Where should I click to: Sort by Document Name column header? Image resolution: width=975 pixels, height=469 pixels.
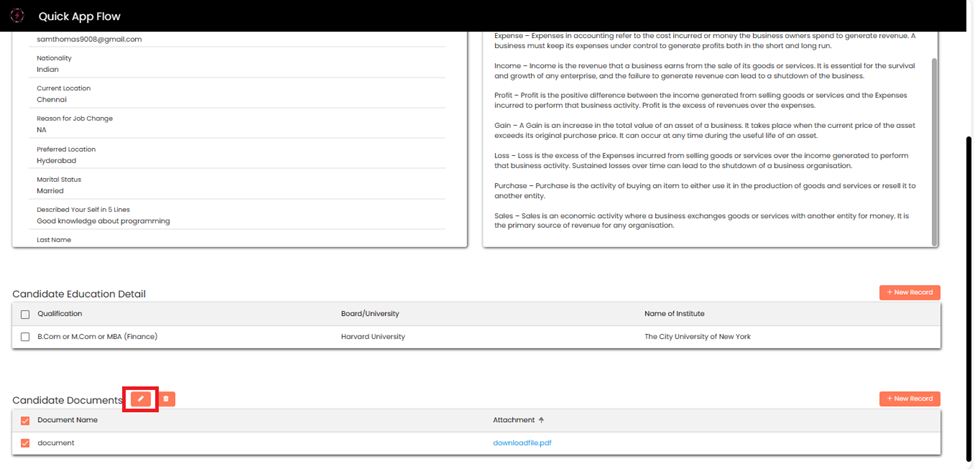tap(67, 420)
